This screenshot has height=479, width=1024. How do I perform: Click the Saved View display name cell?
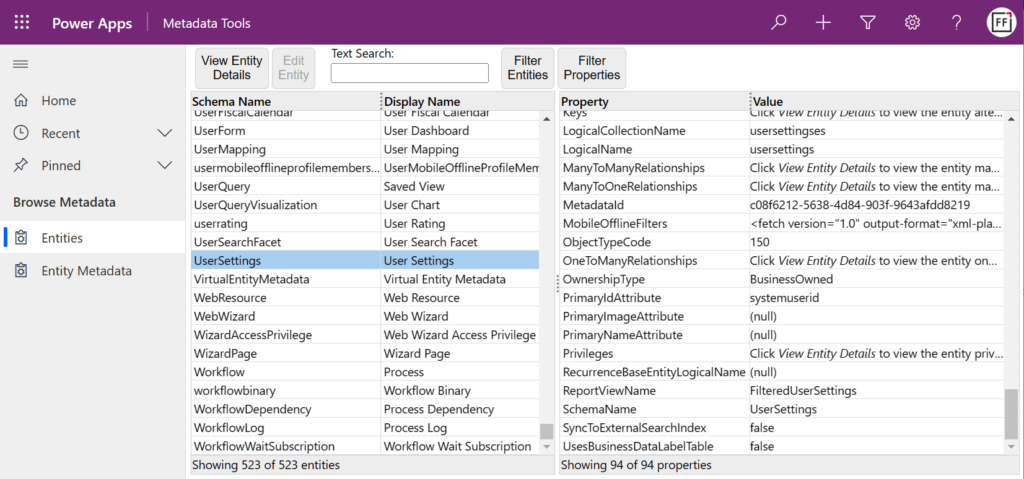pyautogui.click(x=460, y=186)
